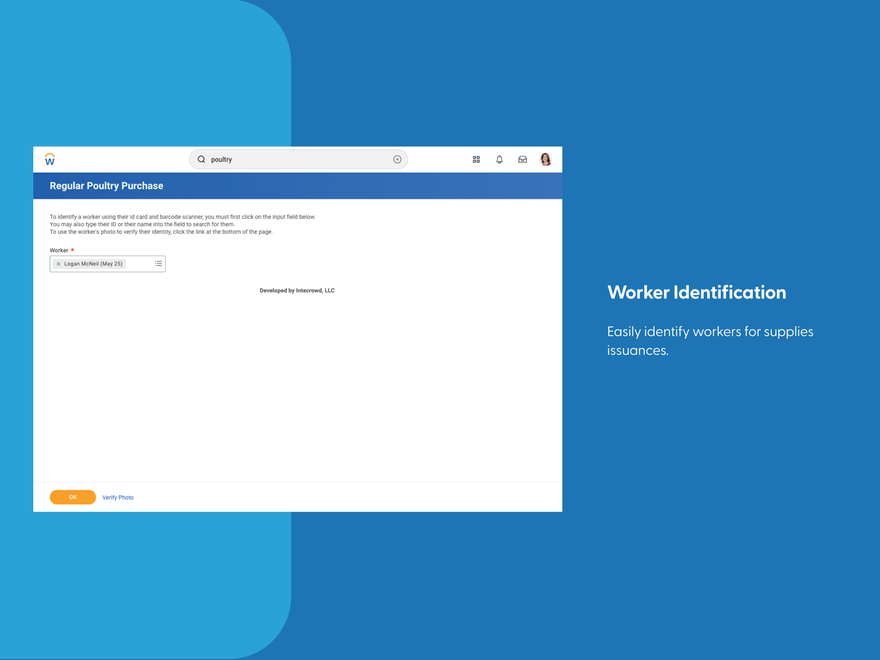
Task: Click the Developed by Intecrowd, LLC text
Action: pos(297,290)
